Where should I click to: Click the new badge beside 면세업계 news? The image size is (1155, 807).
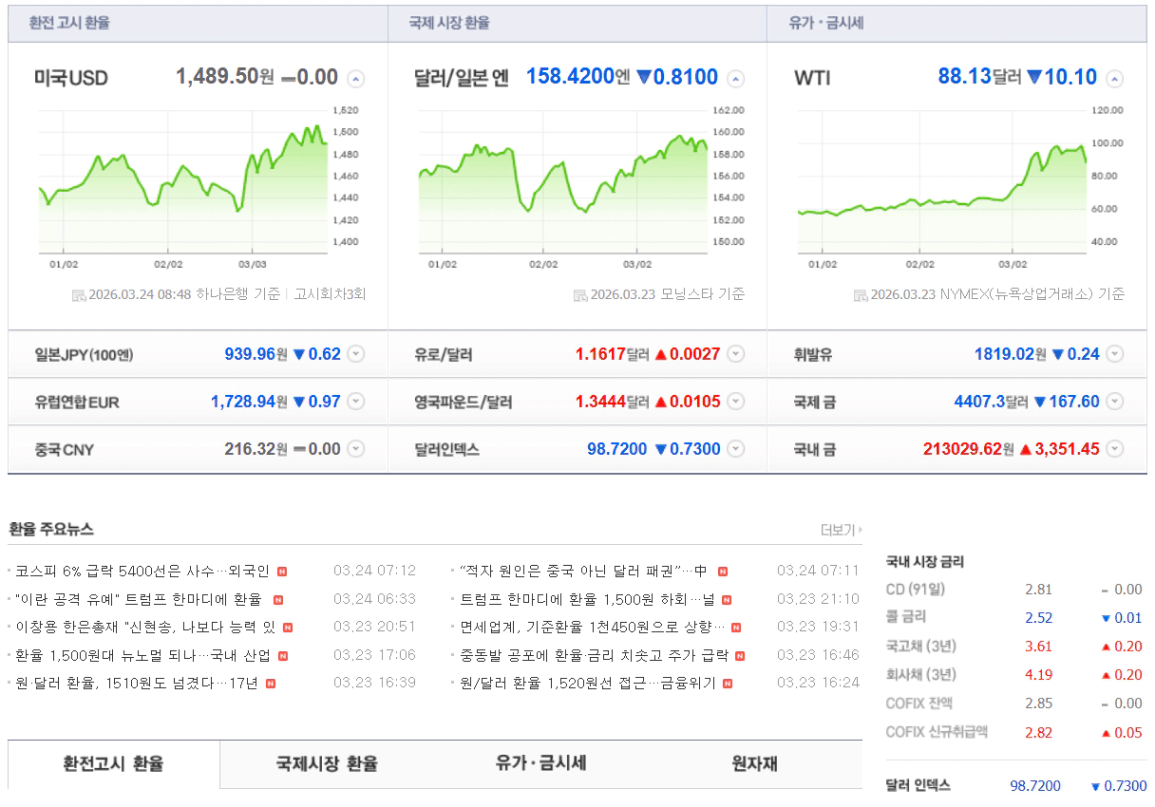(736, 628)
